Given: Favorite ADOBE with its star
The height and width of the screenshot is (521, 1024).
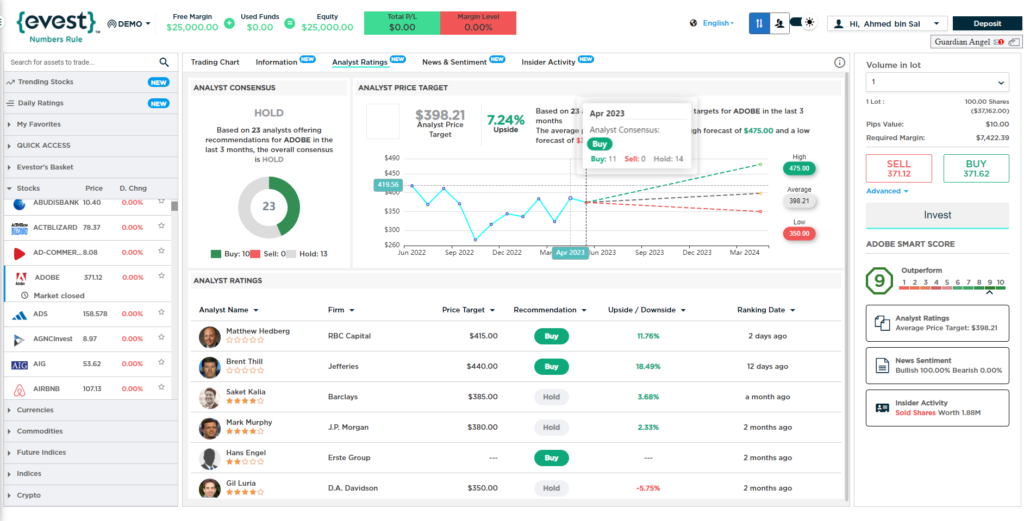Looking at the screenshot, I should tap(161, 276).
